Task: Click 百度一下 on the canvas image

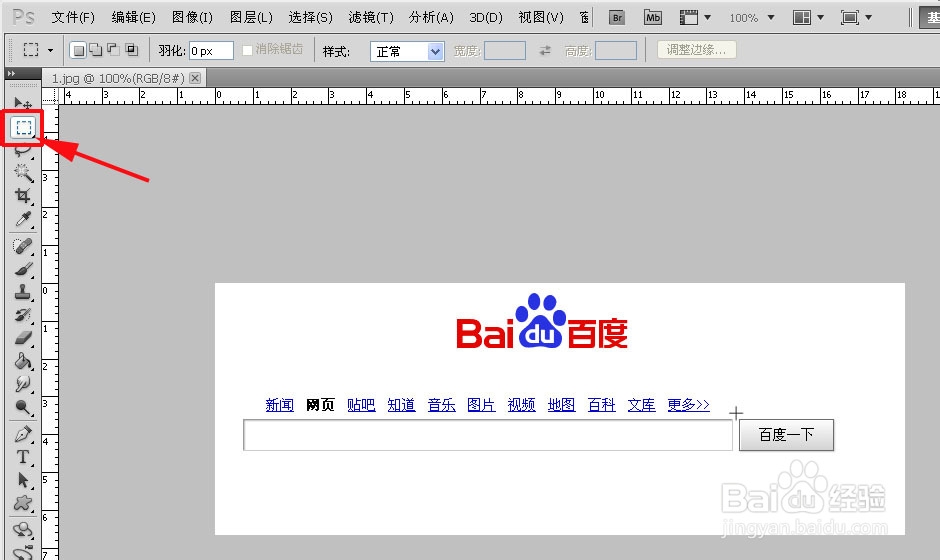Action: click(x=786, y=435)
